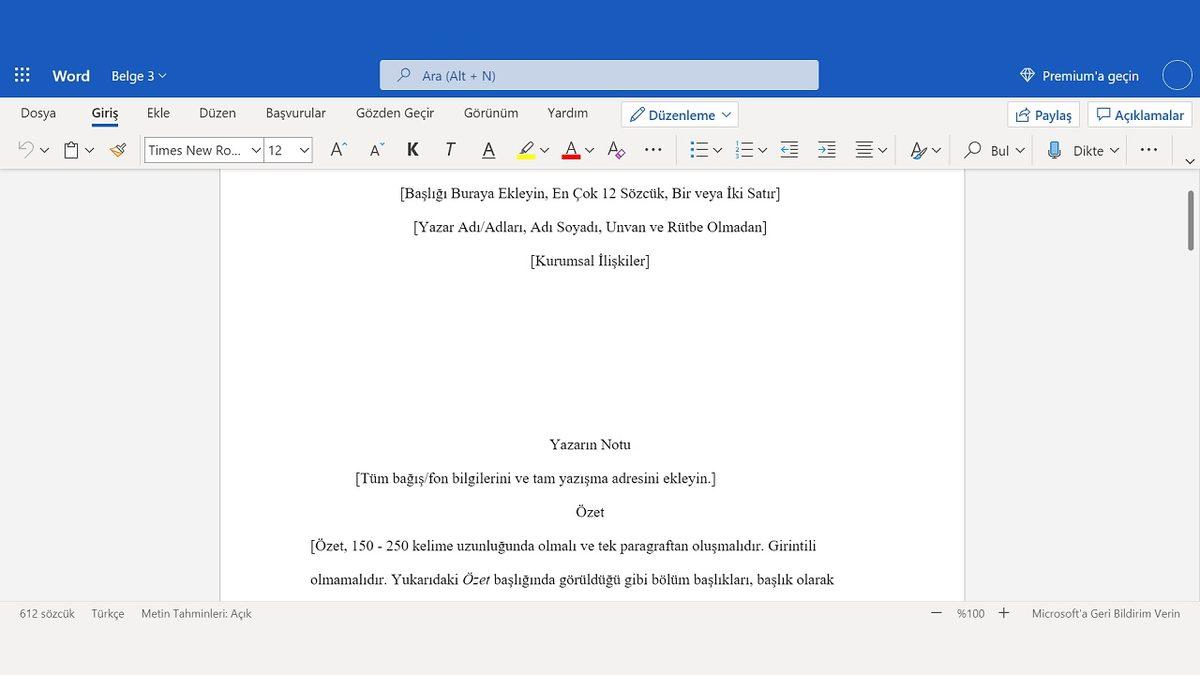
Task: Select the İtalik (italic) icon
Action: [450, 149]
